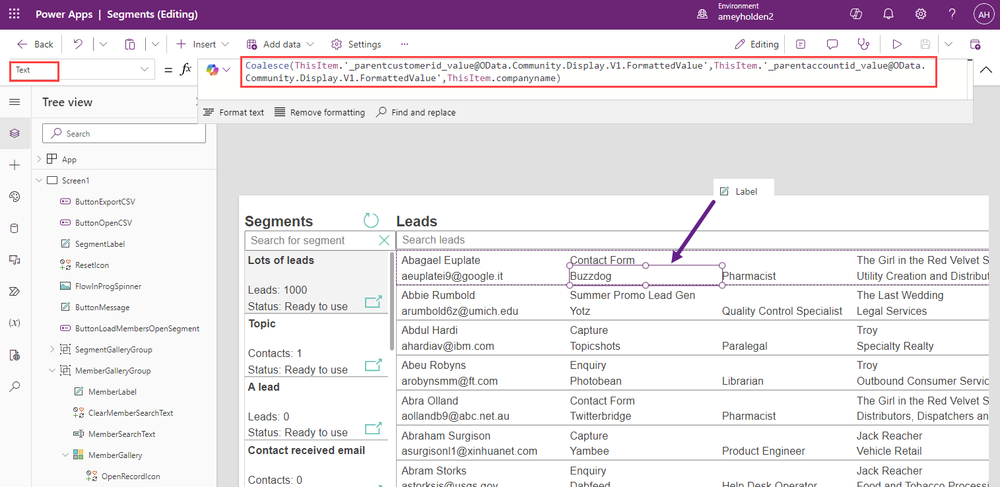Click the Publish icon at toolbar end
Screen dimensions: 1000x487
click(x=974, y=44)
